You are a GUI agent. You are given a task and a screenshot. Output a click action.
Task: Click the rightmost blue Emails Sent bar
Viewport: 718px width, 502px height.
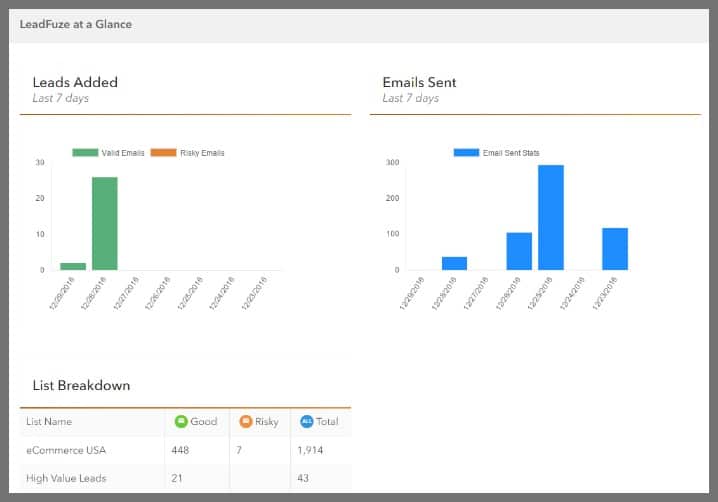click(615, 249)
